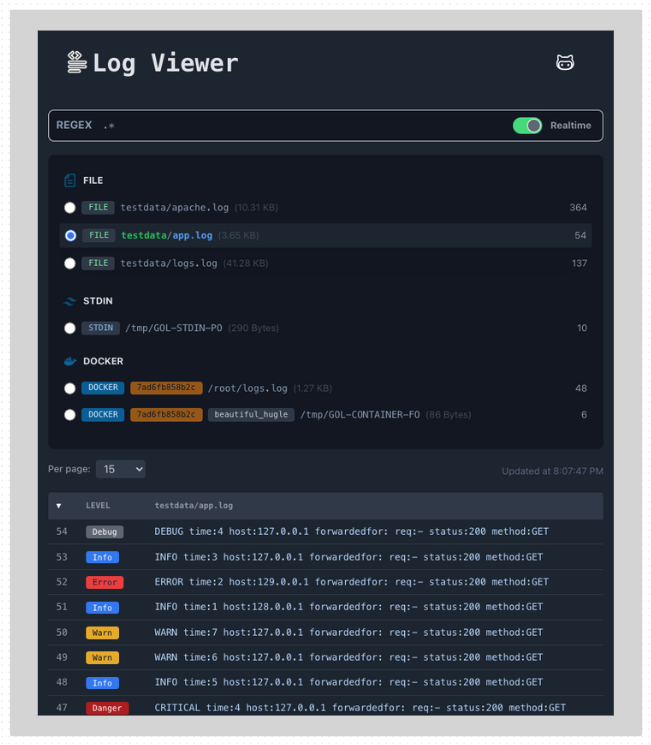Viewport: 651px width, 745px height.
Task: Click the 7ad6fb858b2c tag beside /root/logs.log
Action: tap(166, 388)
